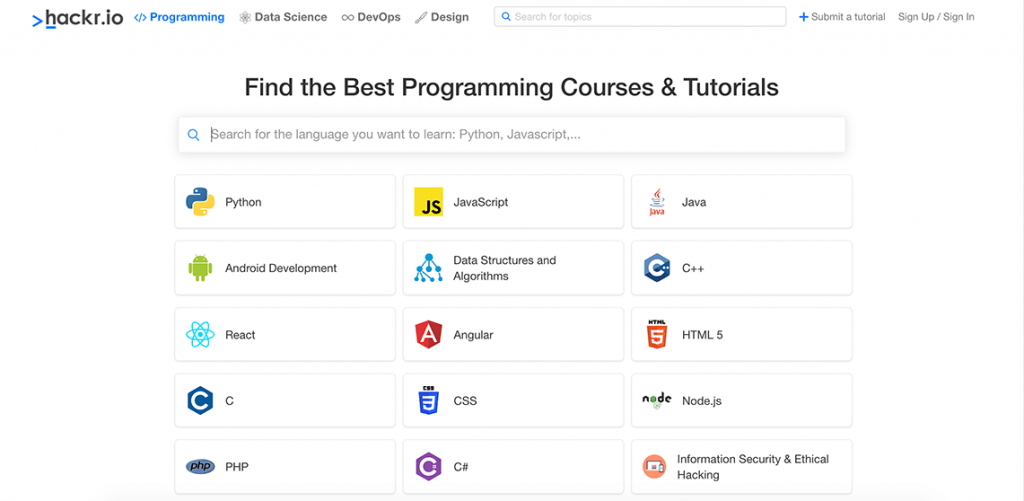Select the Java topic card

tap(741, 202)
